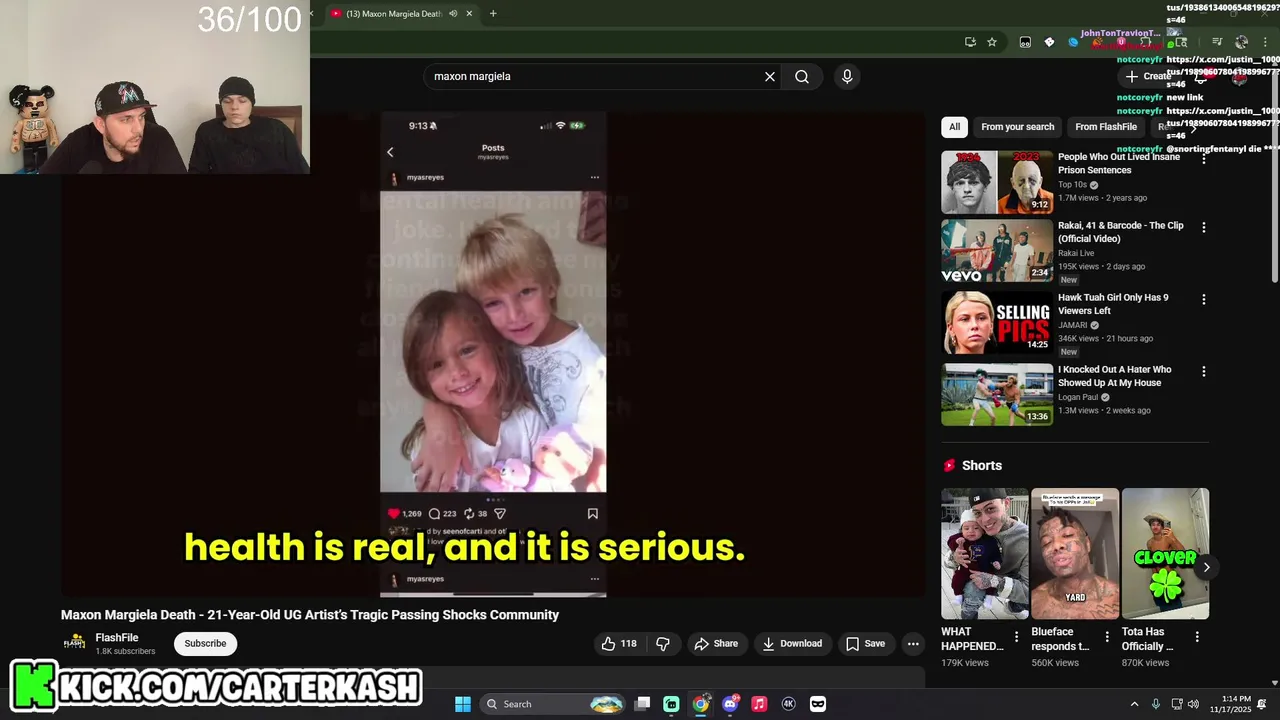Screen dimensions: 1280x720
Task: Like the video with 118 likes
Action: [x=619, y=644]
